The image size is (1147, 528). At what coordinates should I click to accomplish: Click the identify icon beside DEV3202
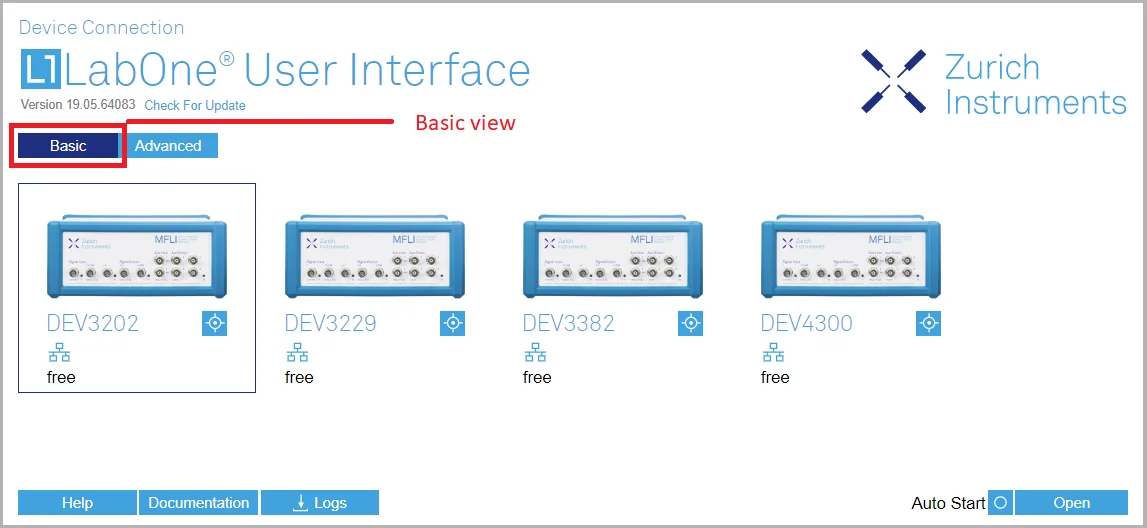[x=214, y=323]
